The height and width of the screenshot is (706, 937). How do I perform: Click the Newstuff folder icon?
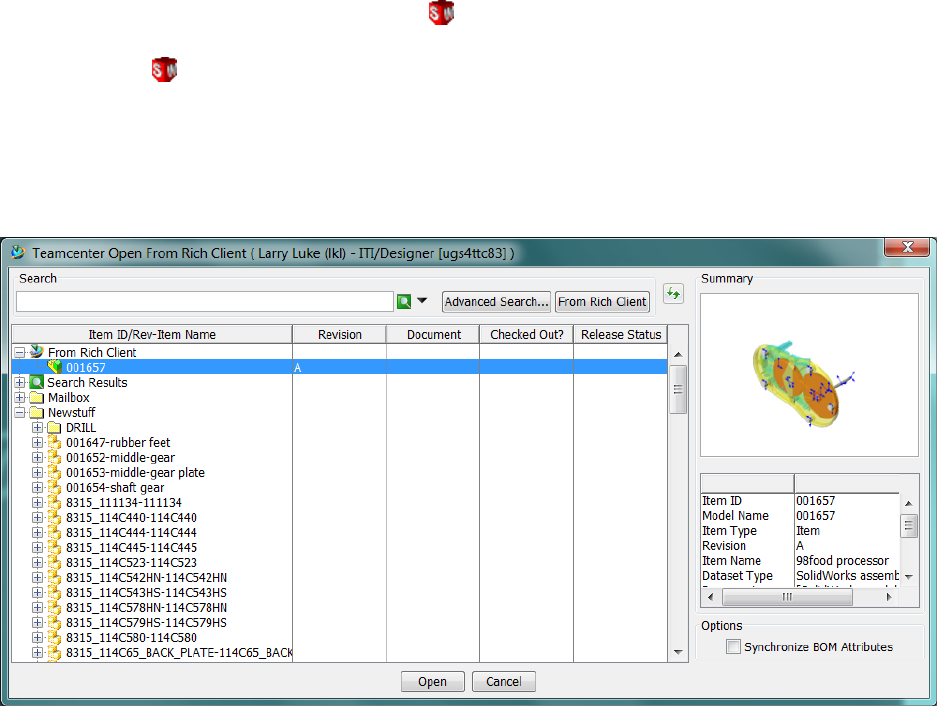[37, 412]
